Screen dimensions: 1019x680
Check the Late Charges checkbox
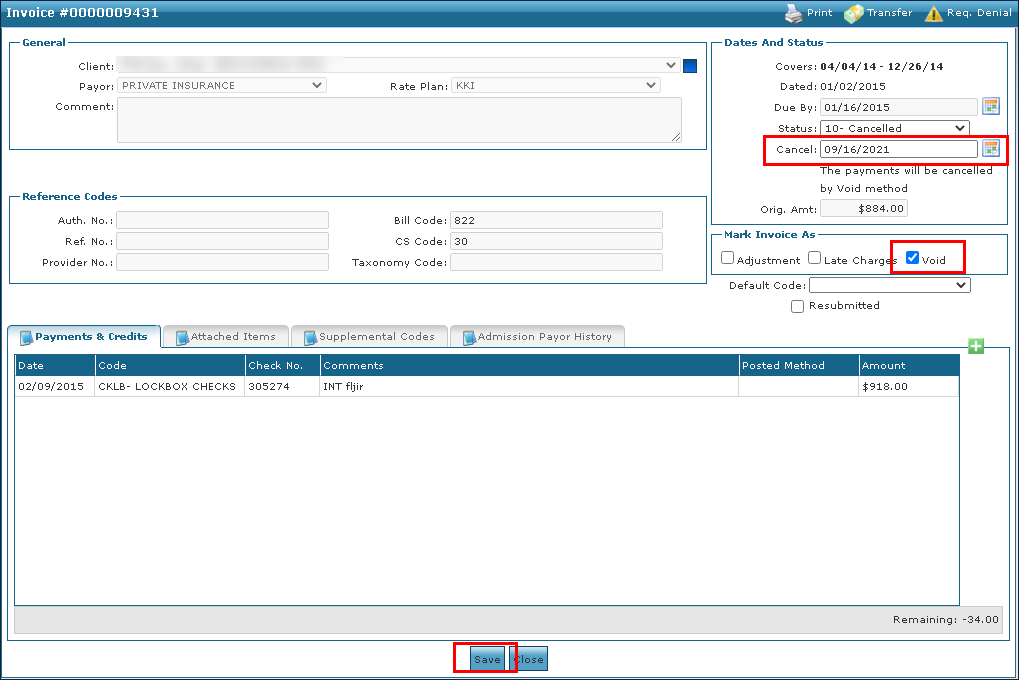point(815,258)
